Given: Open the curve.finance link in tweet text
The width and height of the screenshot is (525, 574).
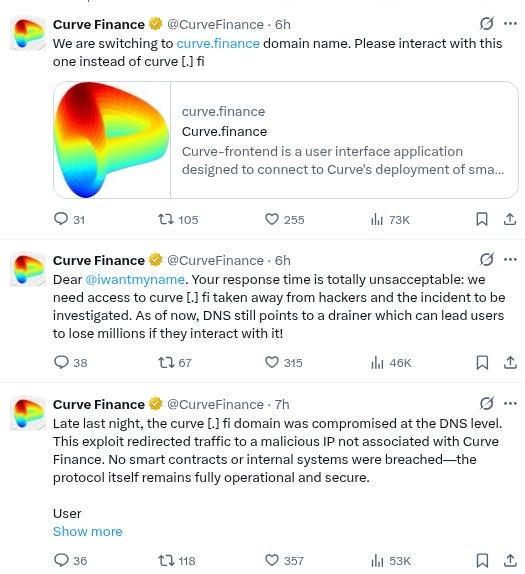Looking at the screenshot, I should pyautogui.click(x=218, y=43).
